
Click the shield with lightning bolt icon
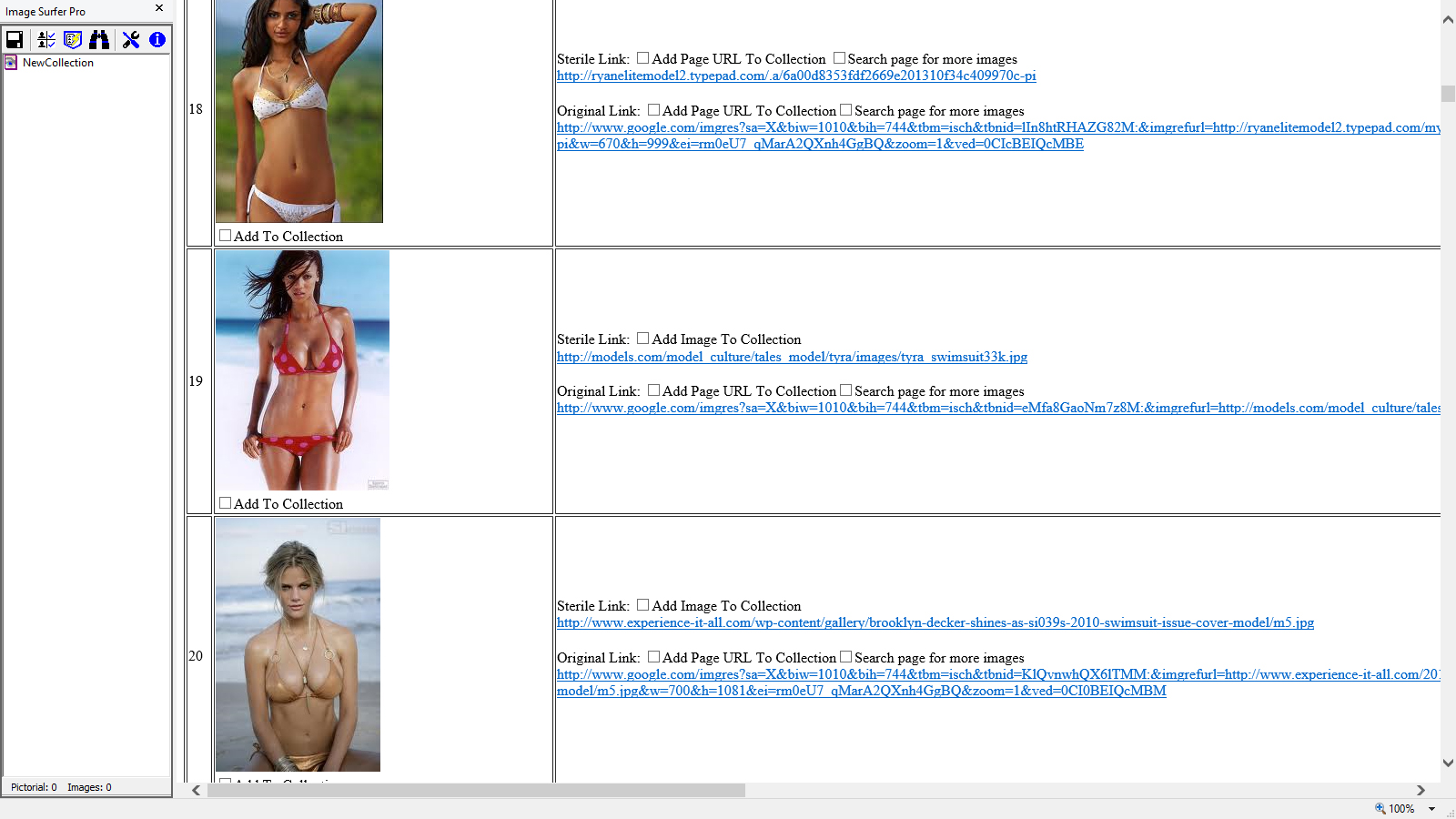(x=73, y=39)
